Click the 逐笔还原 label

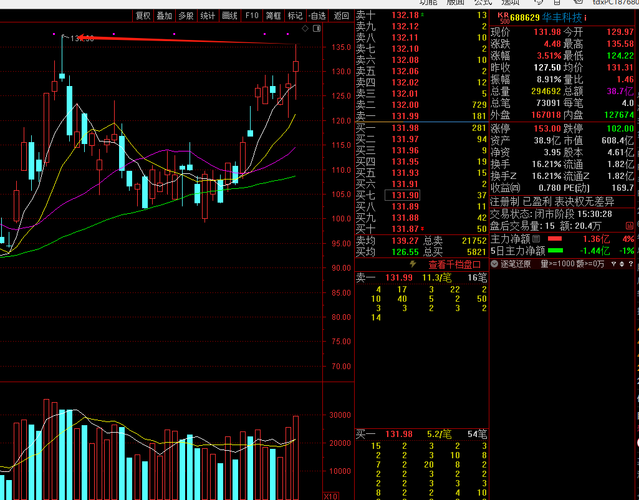(x=516, y=264)
